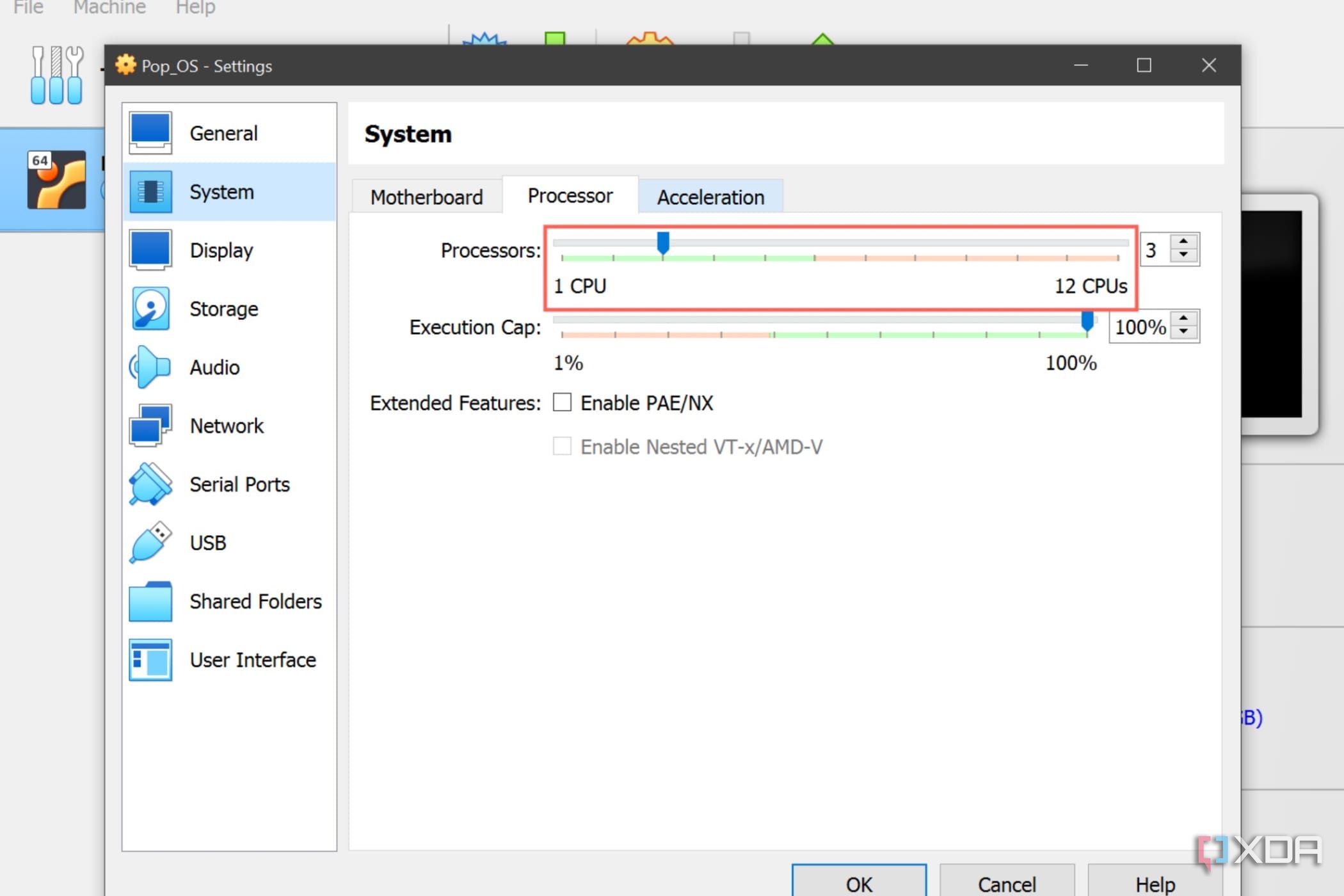The image size is (1344, 896).
Task: Open the Machine menu
Action: coord(109,8)
